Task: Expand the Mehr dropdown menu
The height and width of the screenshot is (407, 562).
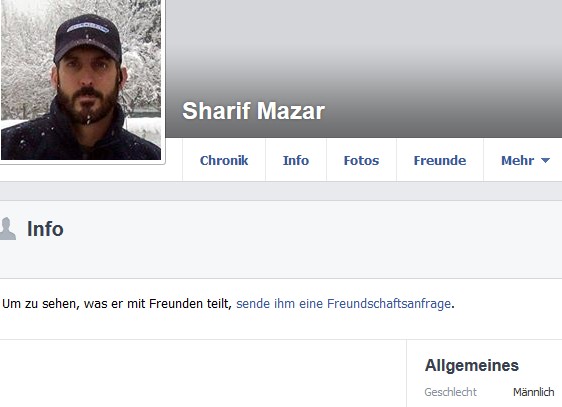Action: coord(525,160)
